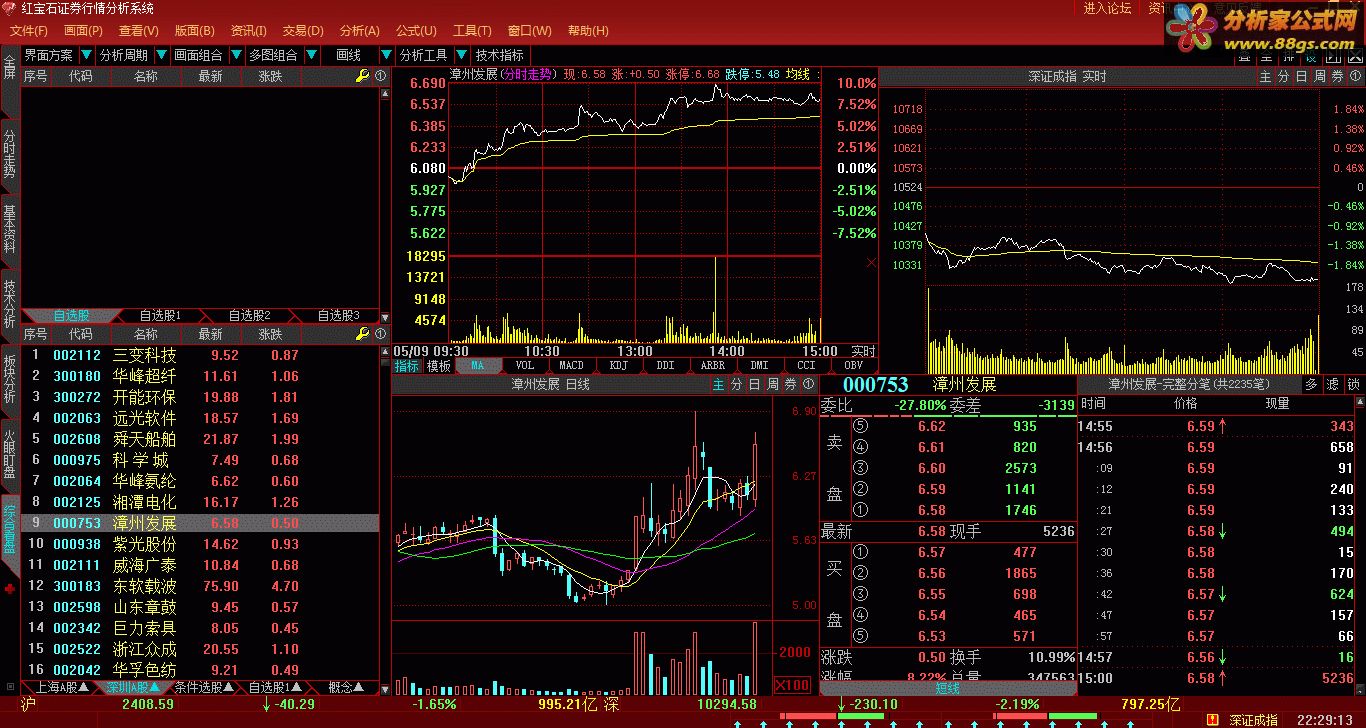Switch daily chart to 分 period
The image size is (1366, 728).
(737, 384)
